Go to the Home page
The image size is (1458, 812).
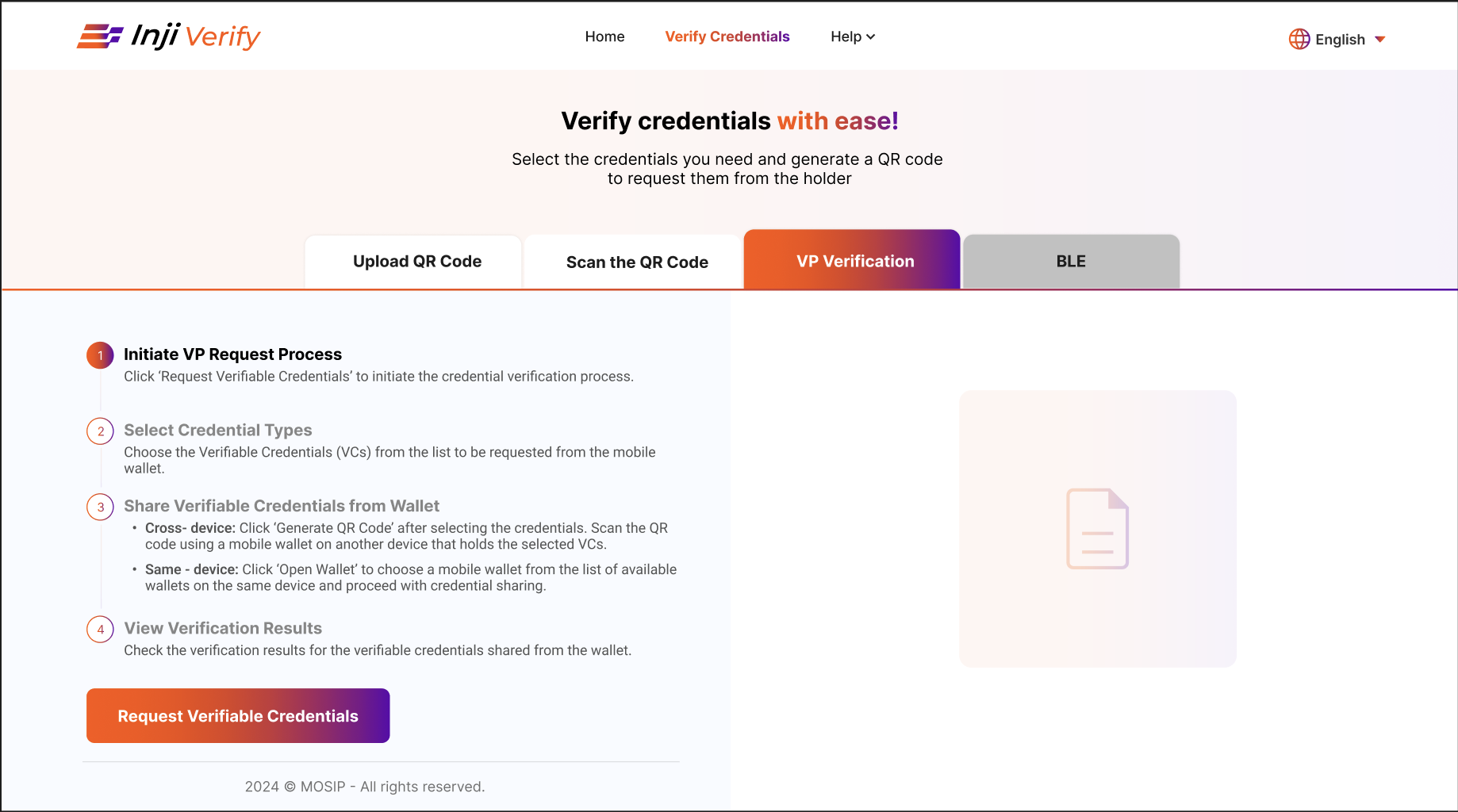tap(604, 36)
